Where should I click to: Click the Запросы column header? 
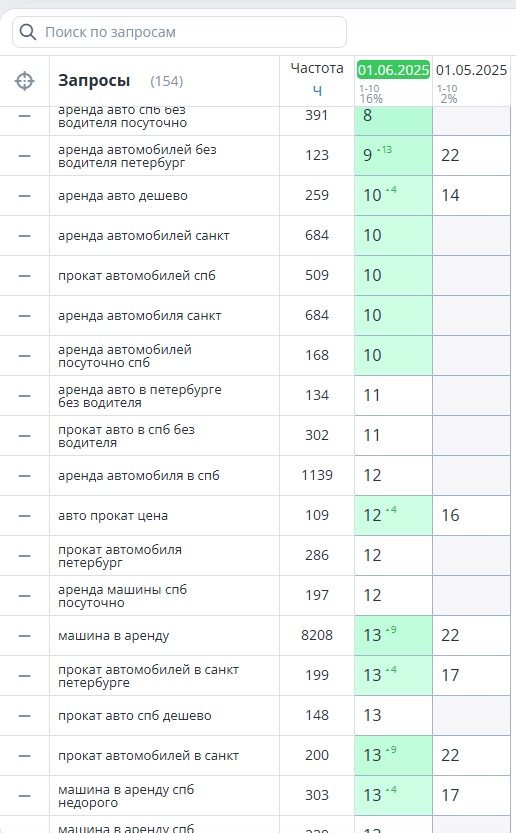pyautogui.click(x=94, y=81)
